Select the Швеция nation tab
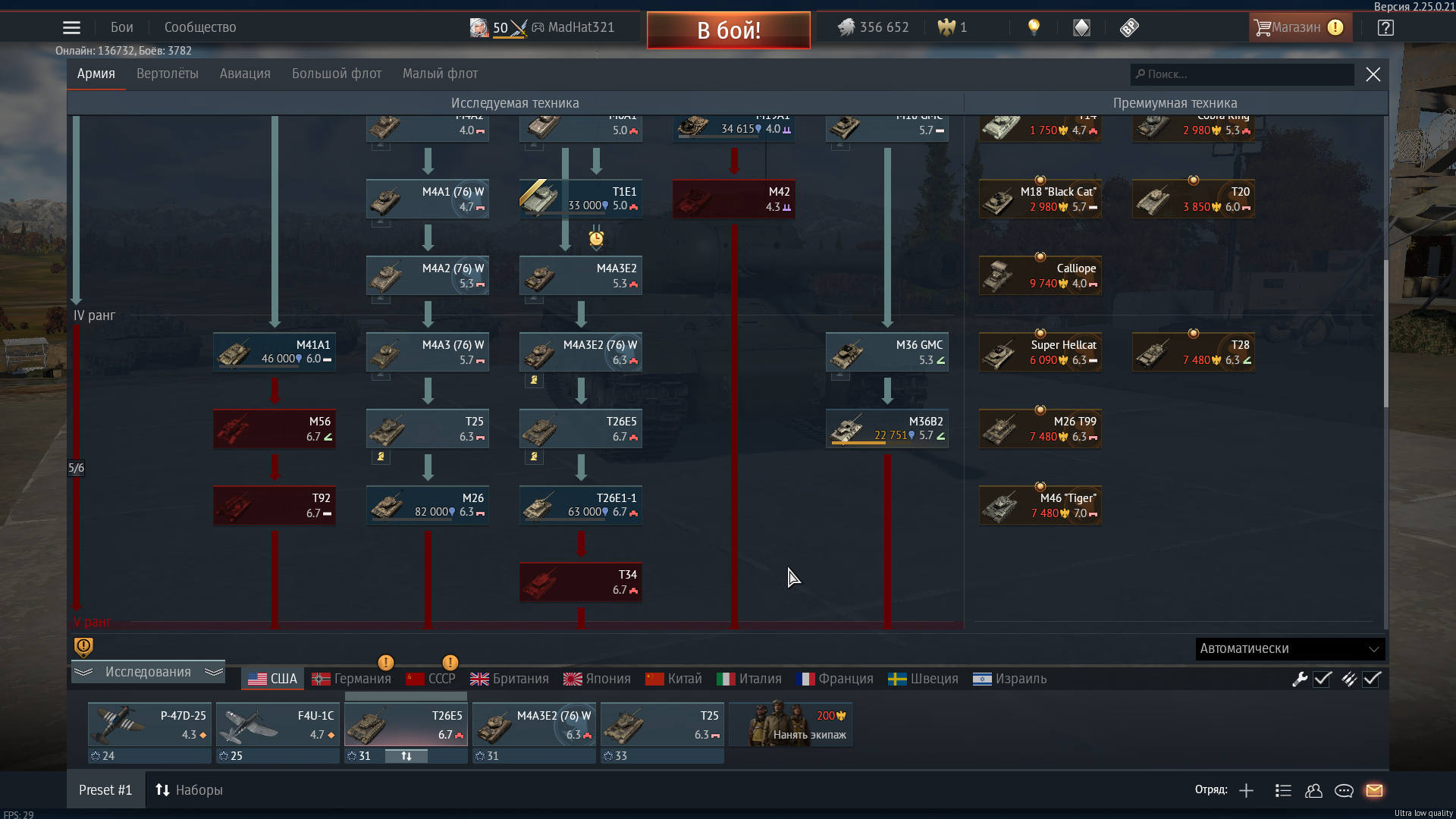The image size is (1456, 819). [x=923, y=679]
